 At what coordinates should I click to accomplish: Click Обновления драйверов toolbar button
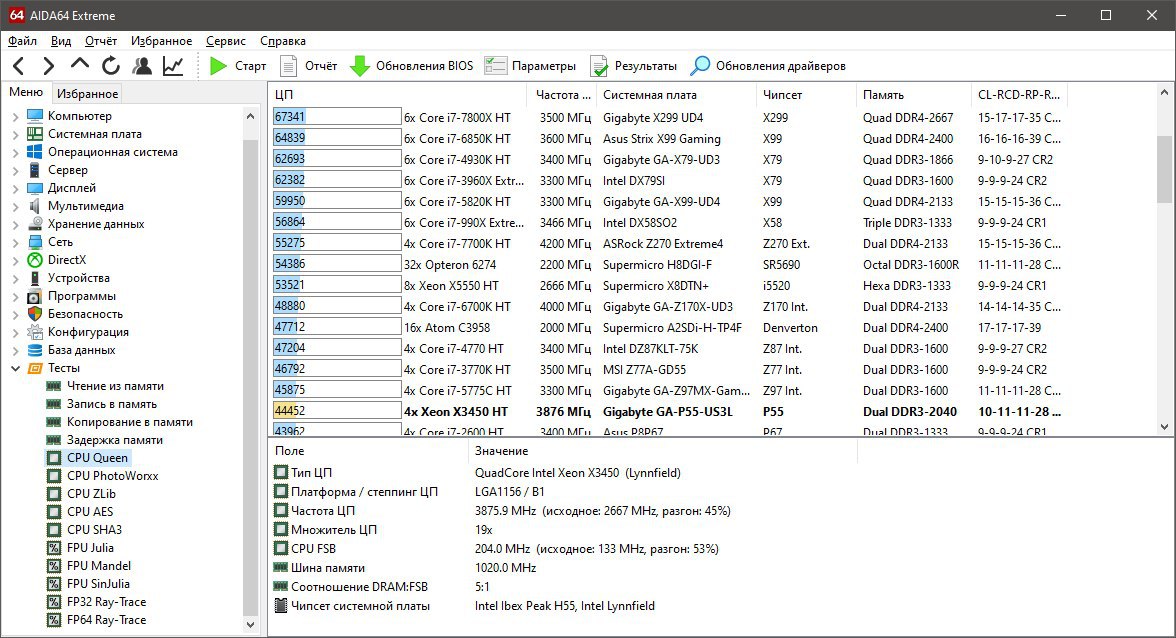coord(768,66)
